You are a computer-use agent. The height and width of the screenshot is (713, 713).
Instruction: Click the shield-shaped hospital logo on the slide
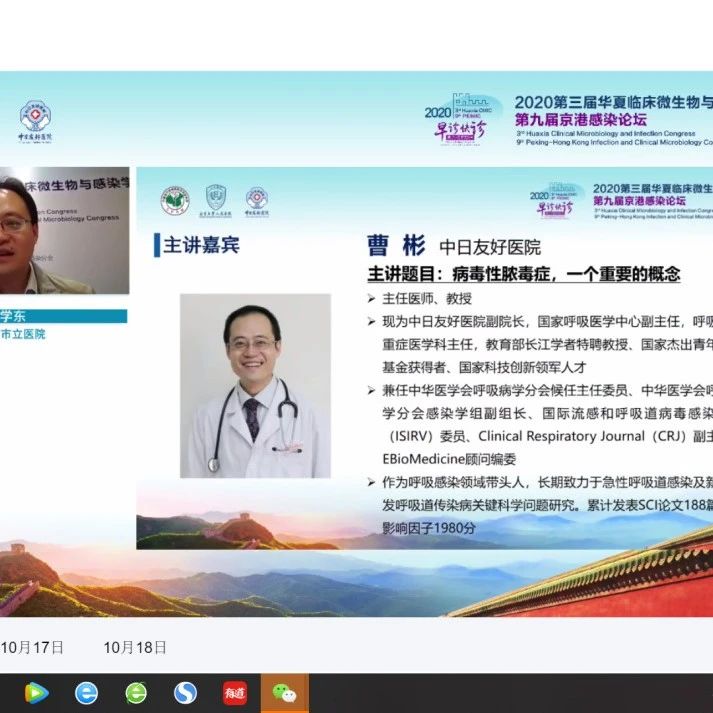[216, 200]
